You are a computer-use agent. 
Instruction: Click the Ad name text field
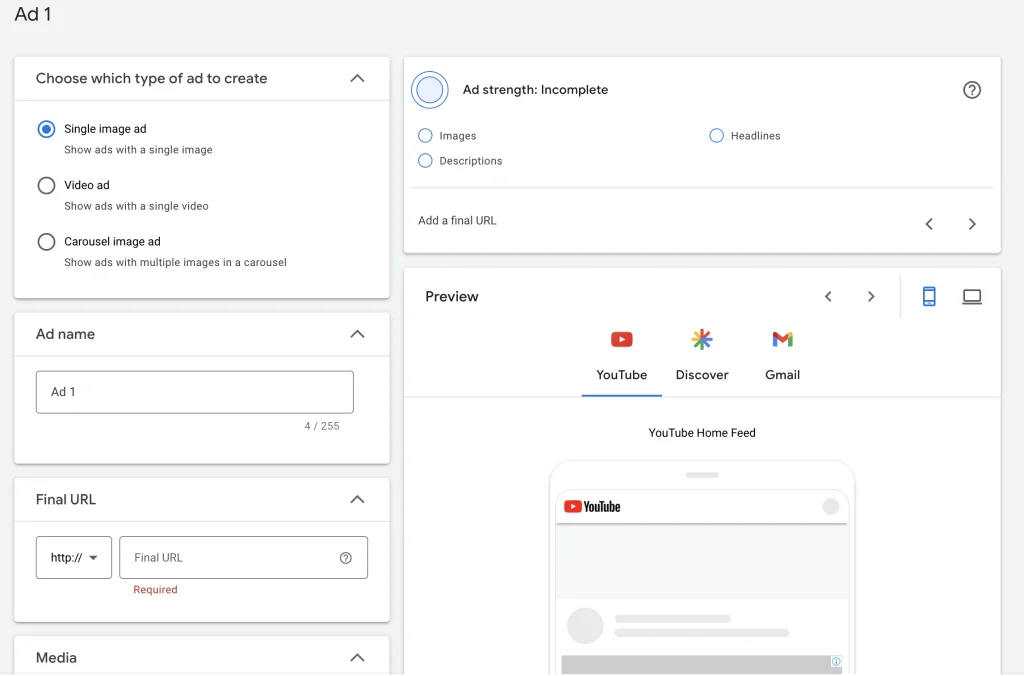(x=195, y=392)
